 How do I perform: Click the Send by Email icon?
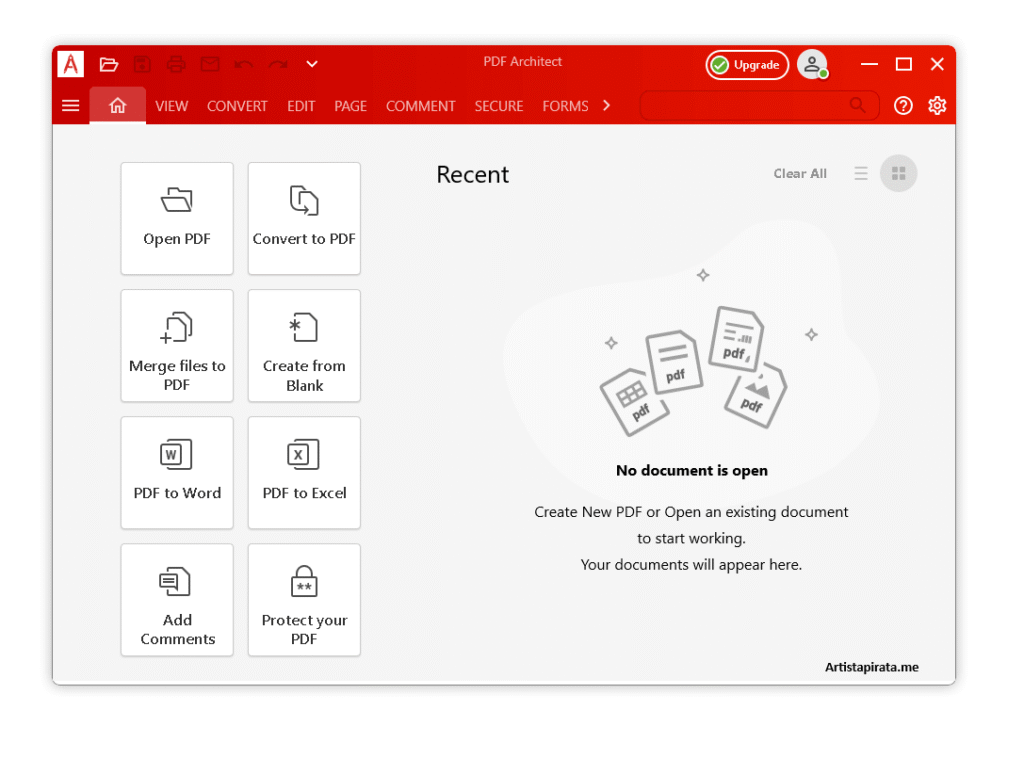point(210,63)
